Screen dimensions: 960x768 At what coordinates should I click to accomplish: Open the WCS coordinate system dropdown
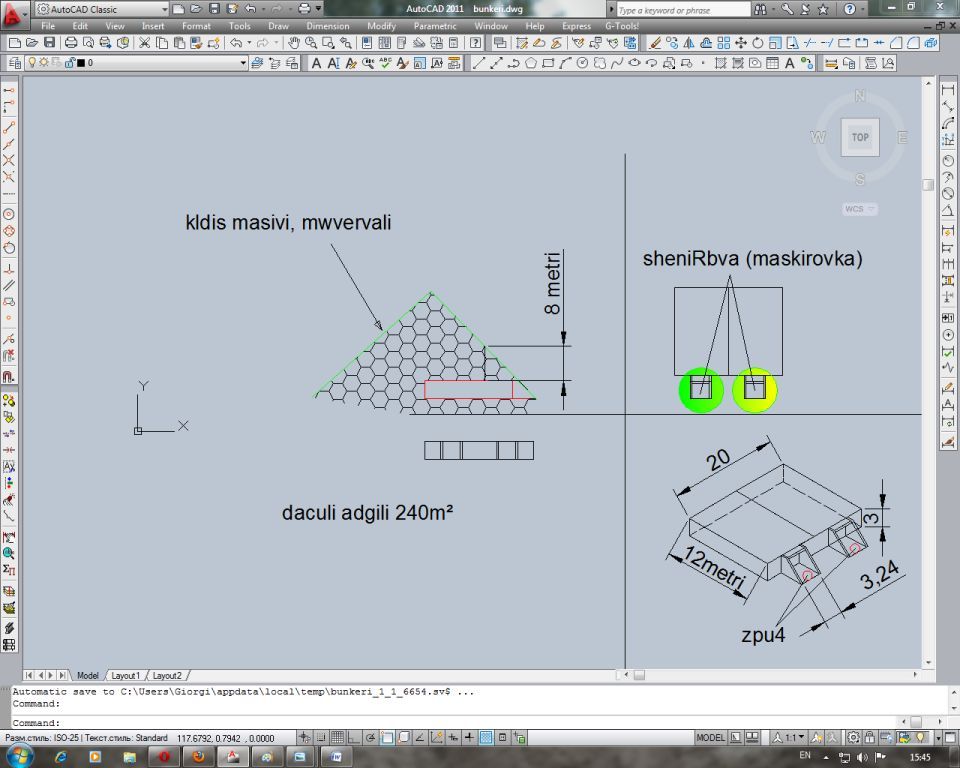point(860,209)
